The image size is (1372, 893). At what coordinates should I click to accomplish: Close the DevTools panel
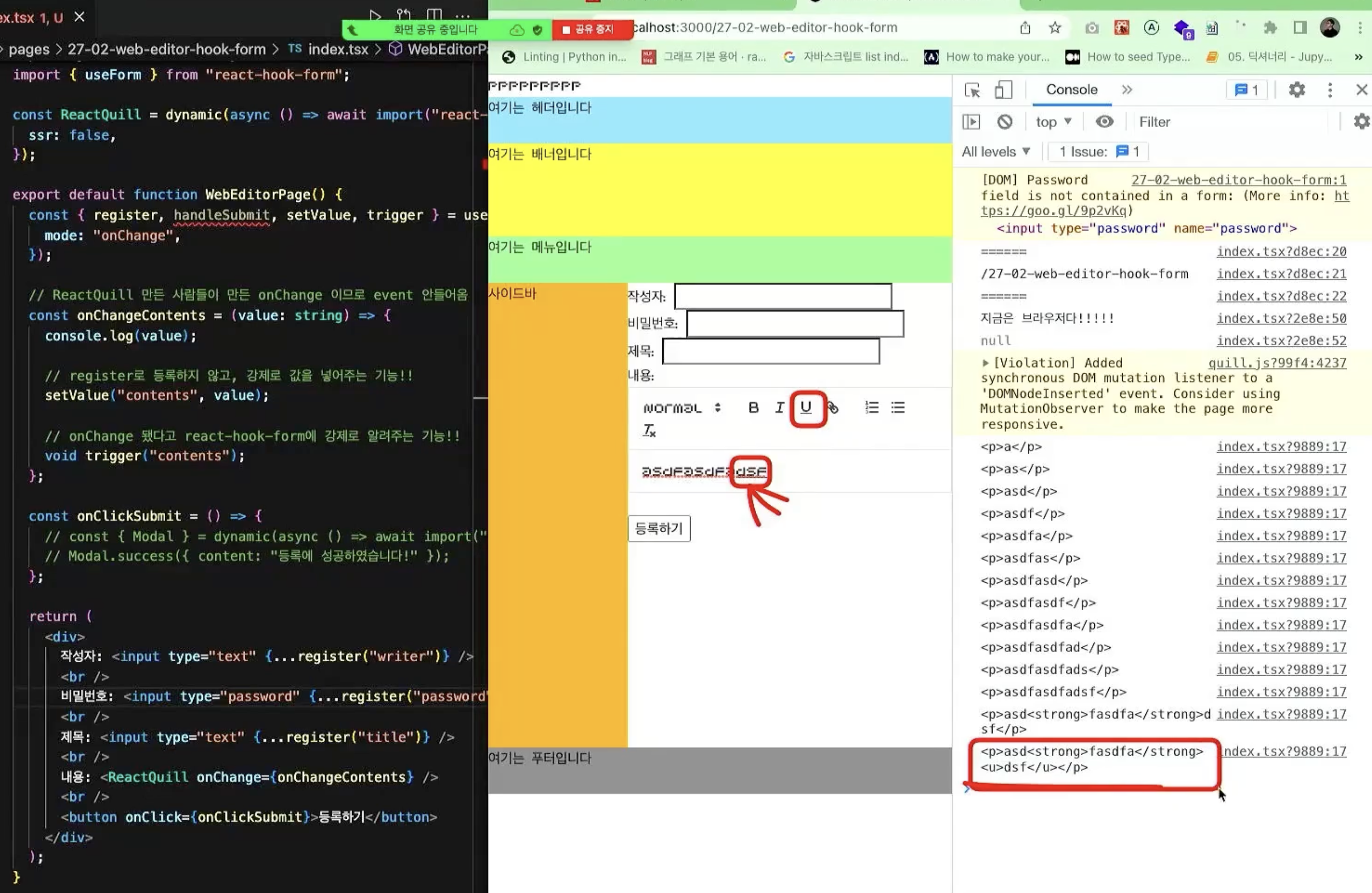pyautogui.click(x=1362, y=90)
